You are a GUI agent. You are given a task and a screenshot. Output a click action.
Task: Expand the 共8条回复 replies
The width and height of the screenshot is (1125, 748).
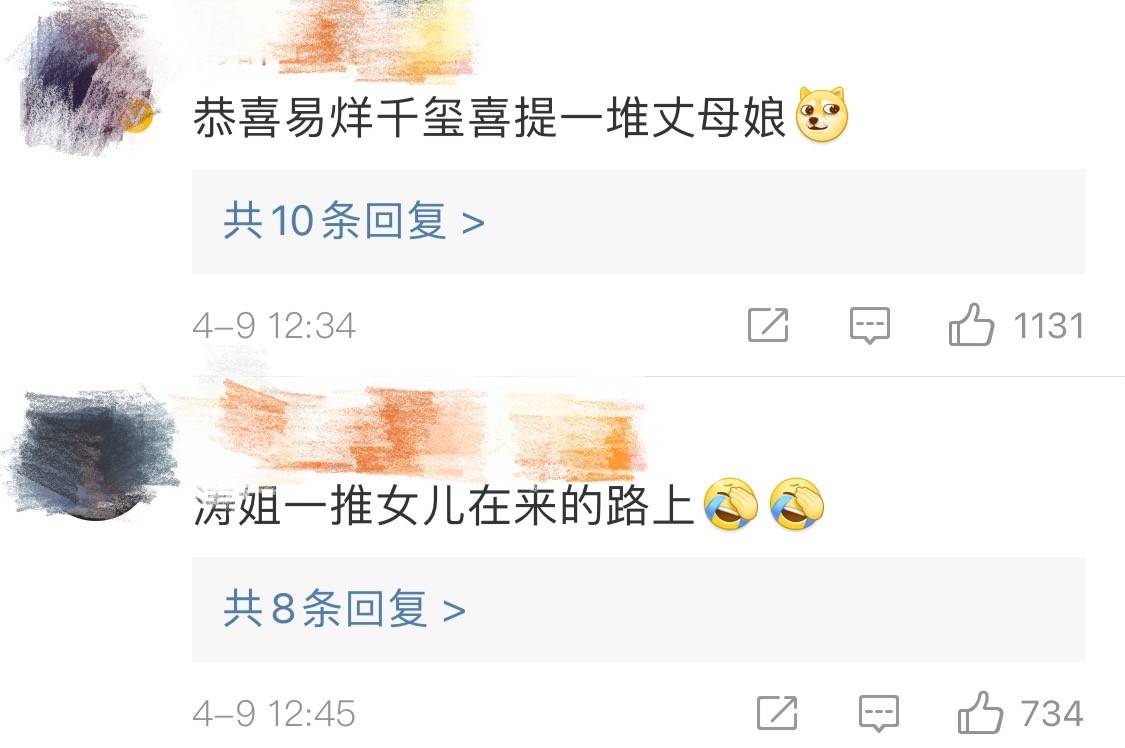click(x=639, y=609)
